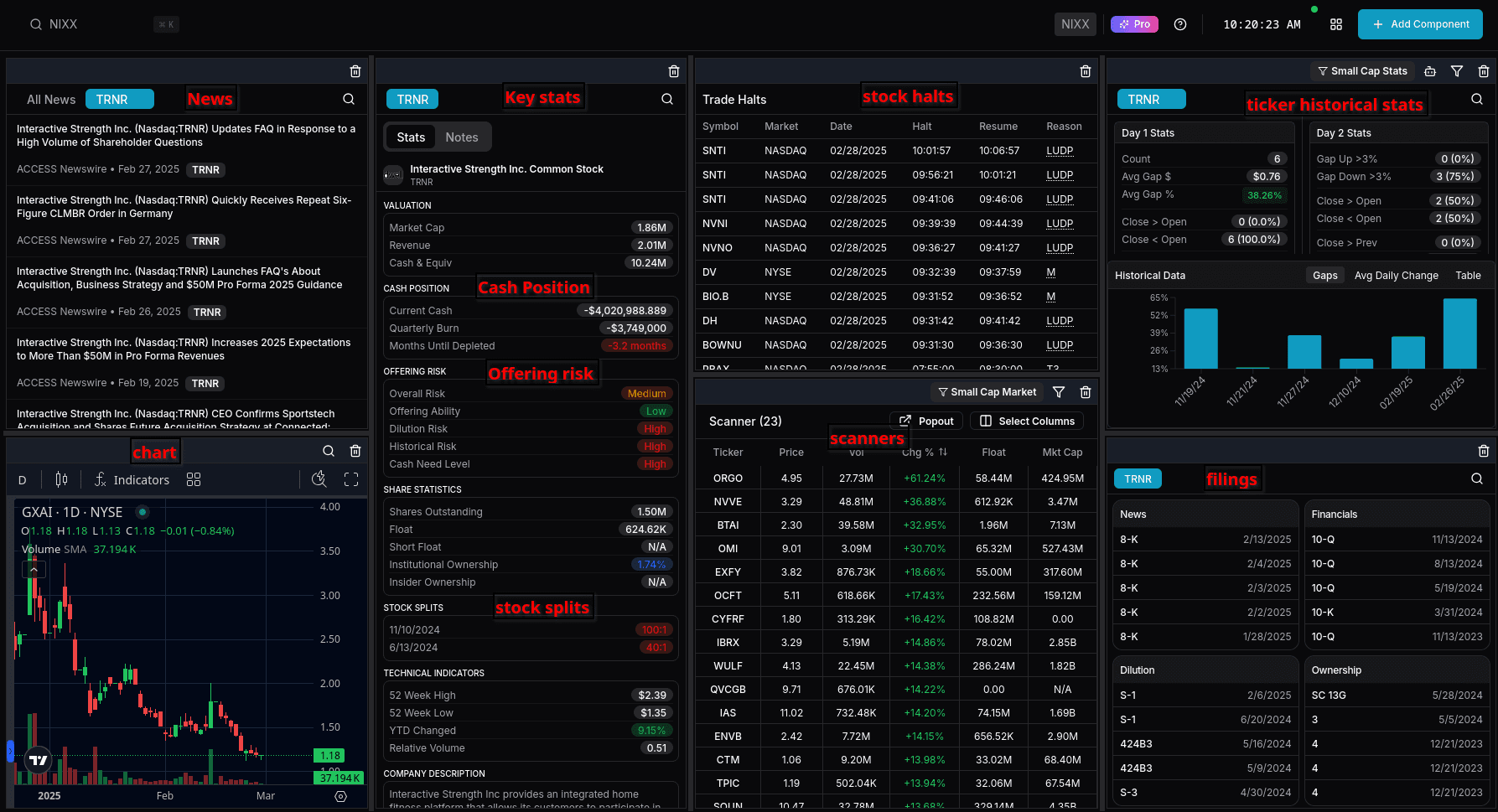Open the S-1 filing dated 2/6/2025
The image size is (1498, 812).
click(x=1205, y=696)
